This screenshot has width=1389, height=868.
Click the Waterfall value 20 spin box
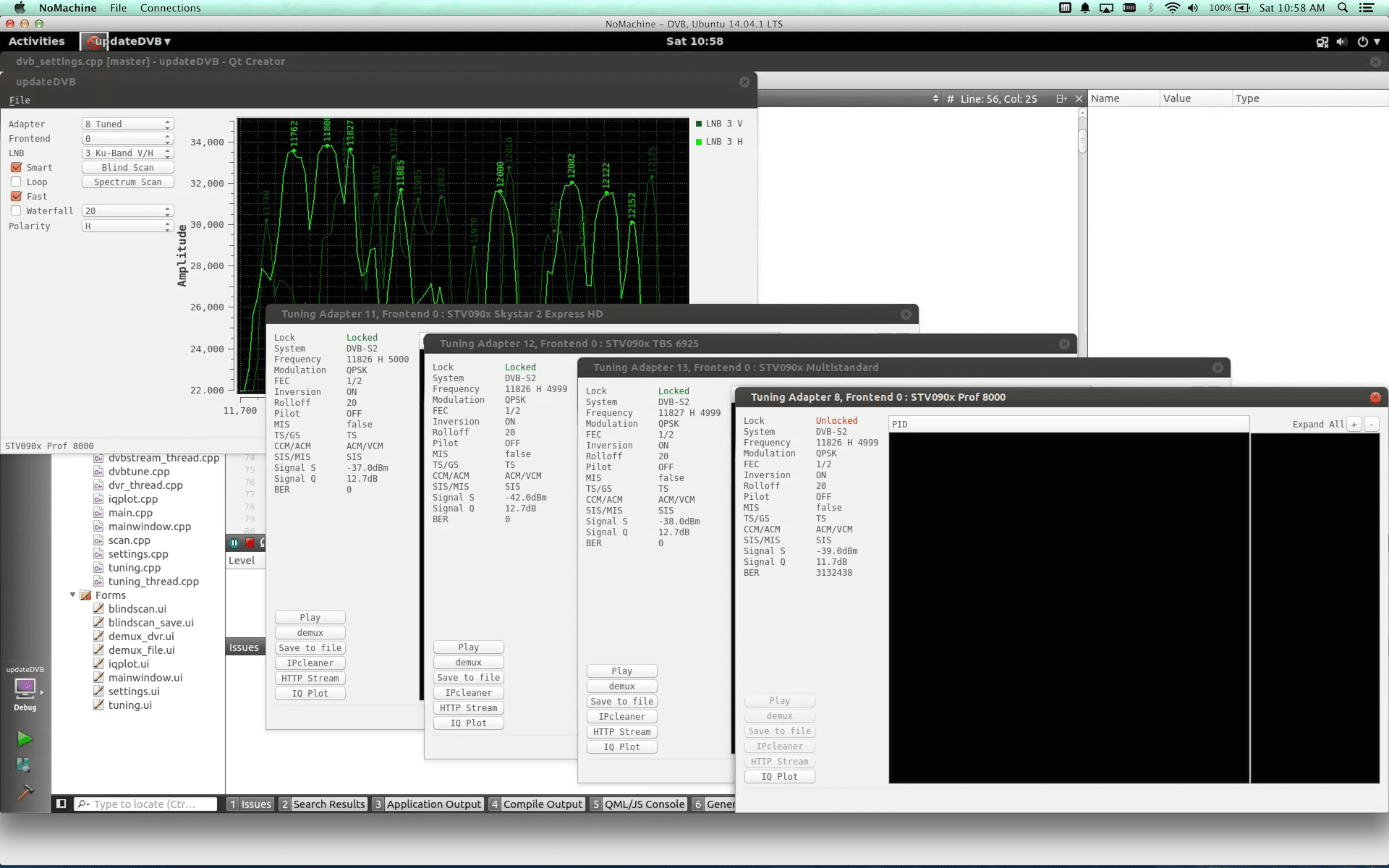127,210
